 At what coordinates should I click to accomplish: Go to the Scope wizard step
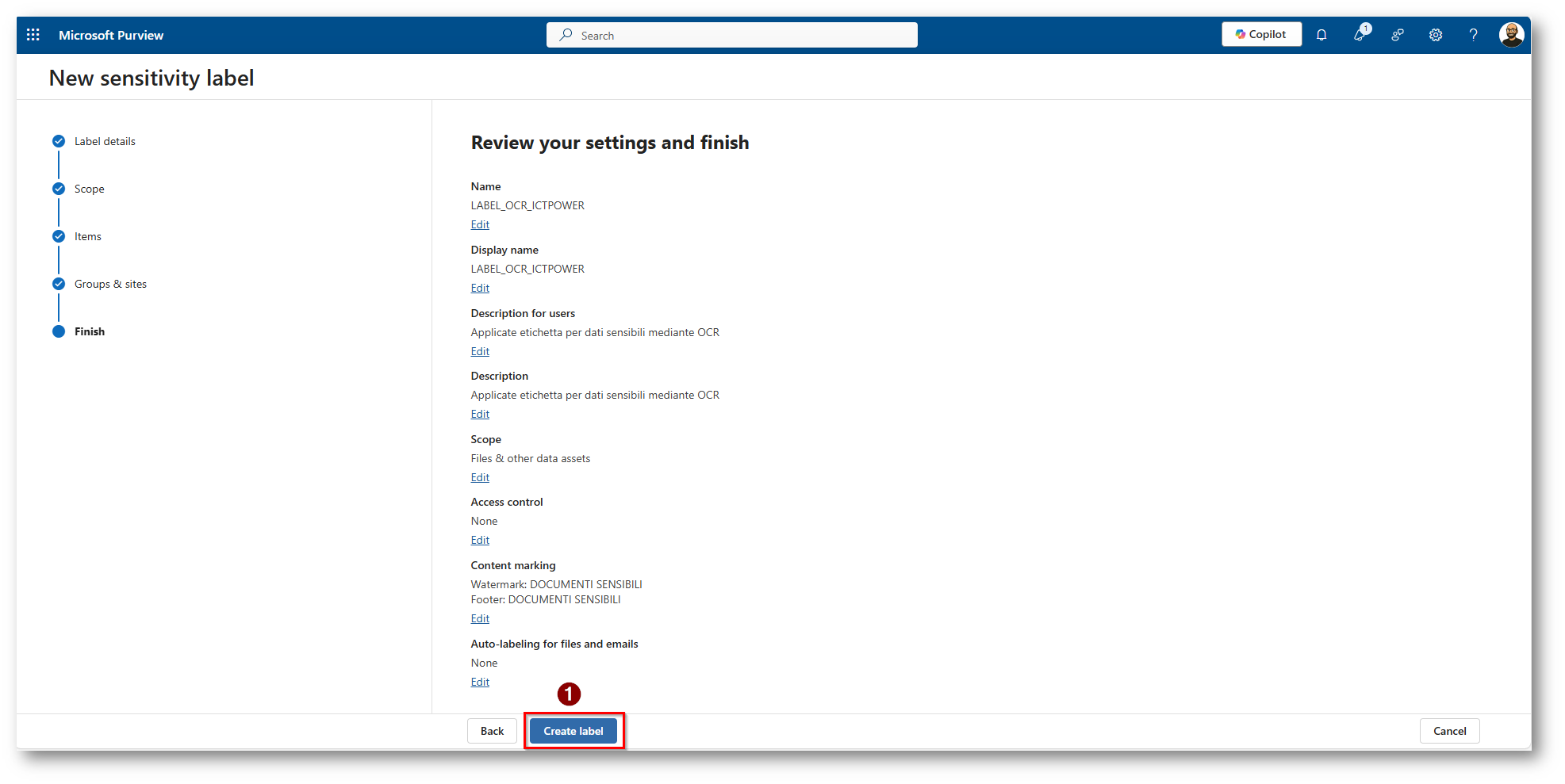(90, 189)
